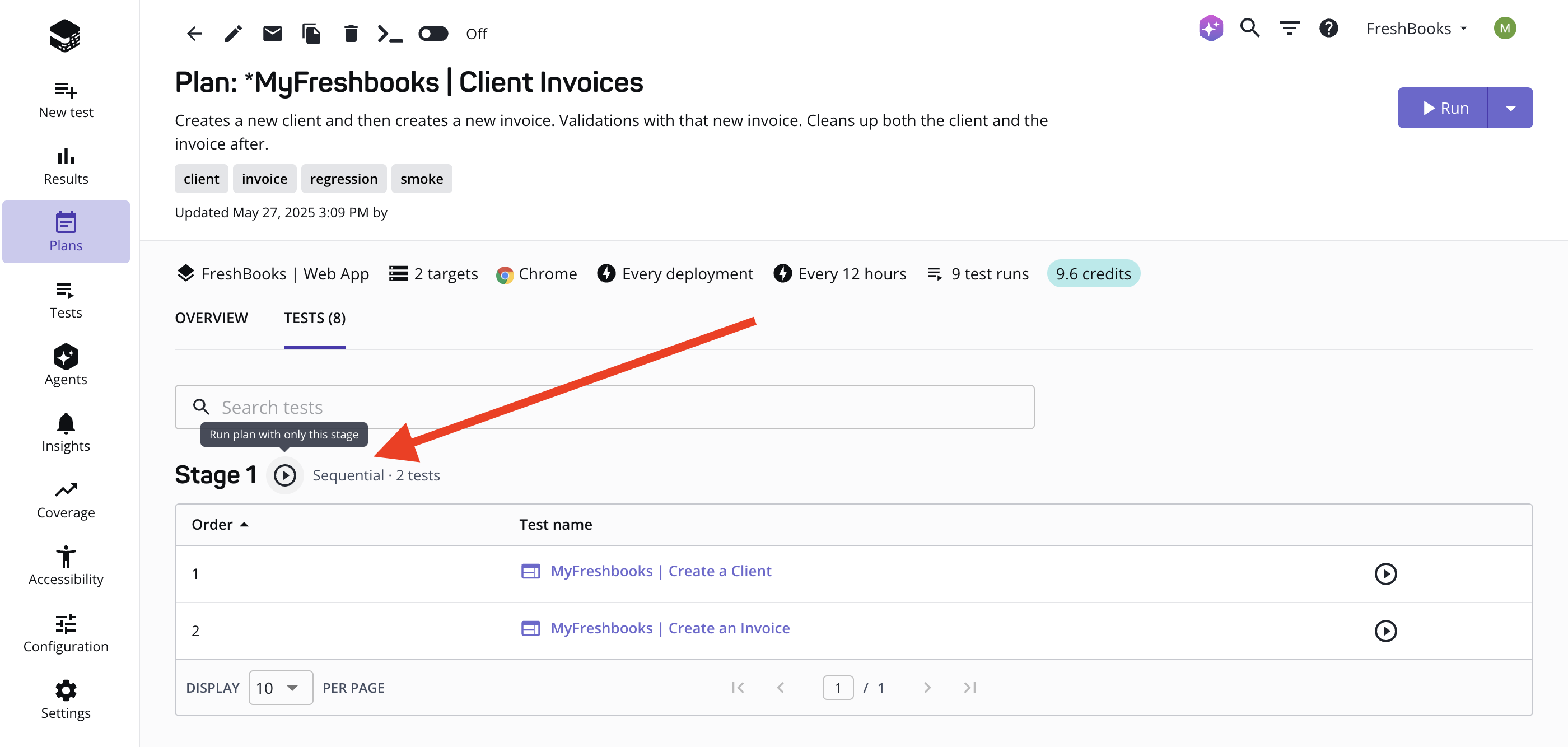Duplicate the plan with the copy icon
This screenshot has width=1568, height=747.
tap(311, 34)
